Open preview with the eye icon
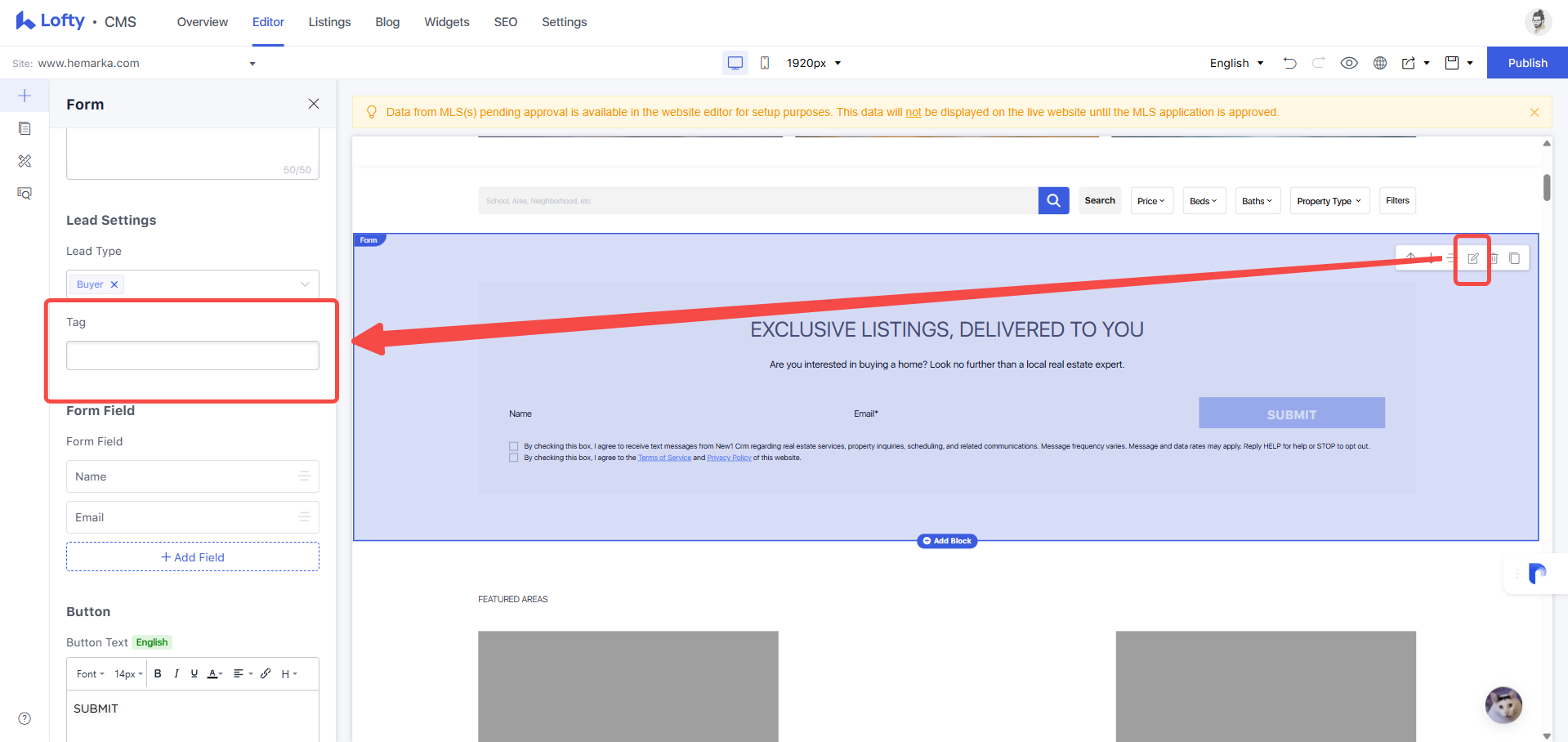Screen dimensions: 1568x742 (1349, 63)
